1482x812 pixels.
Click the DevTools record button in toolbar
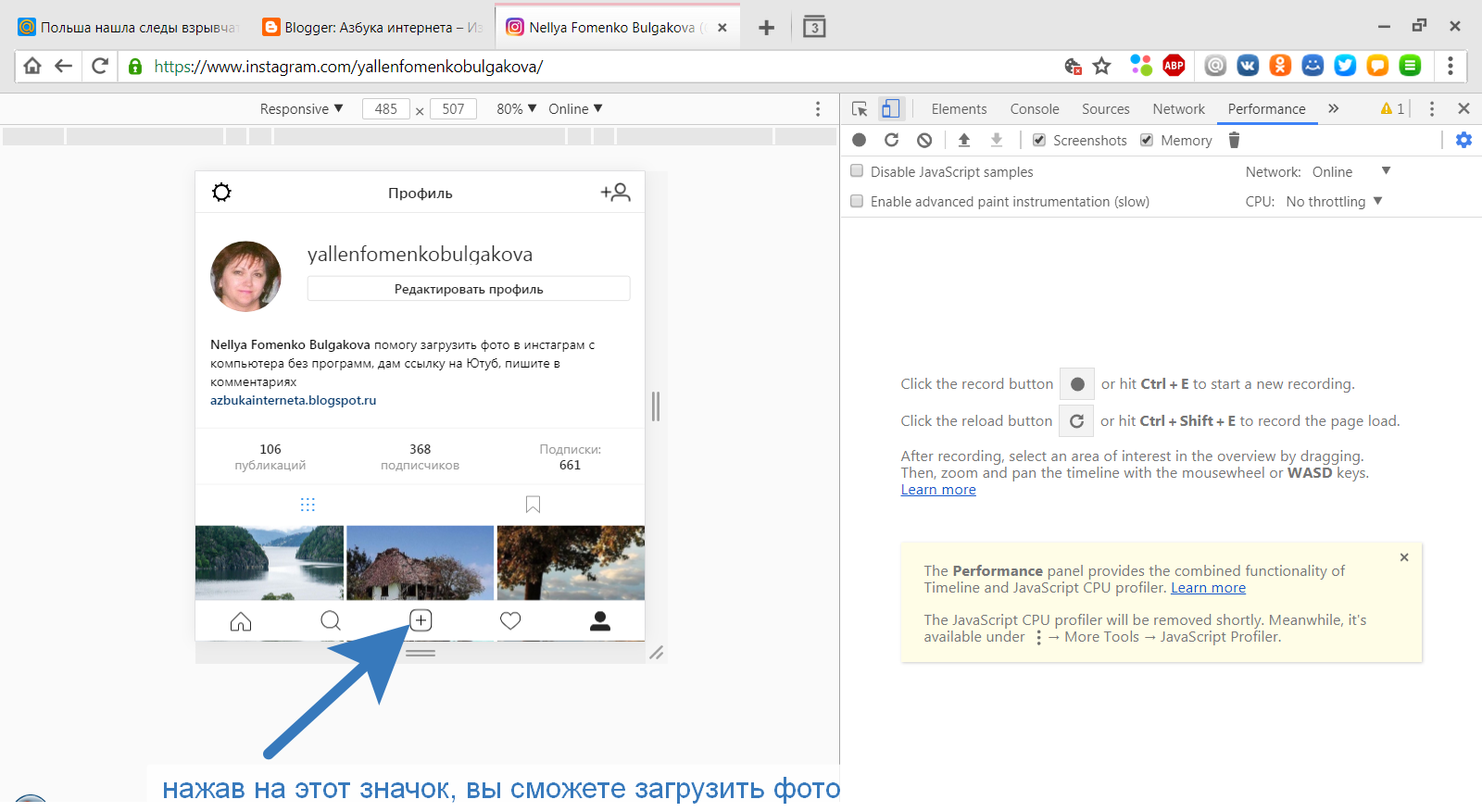[860, 140]
